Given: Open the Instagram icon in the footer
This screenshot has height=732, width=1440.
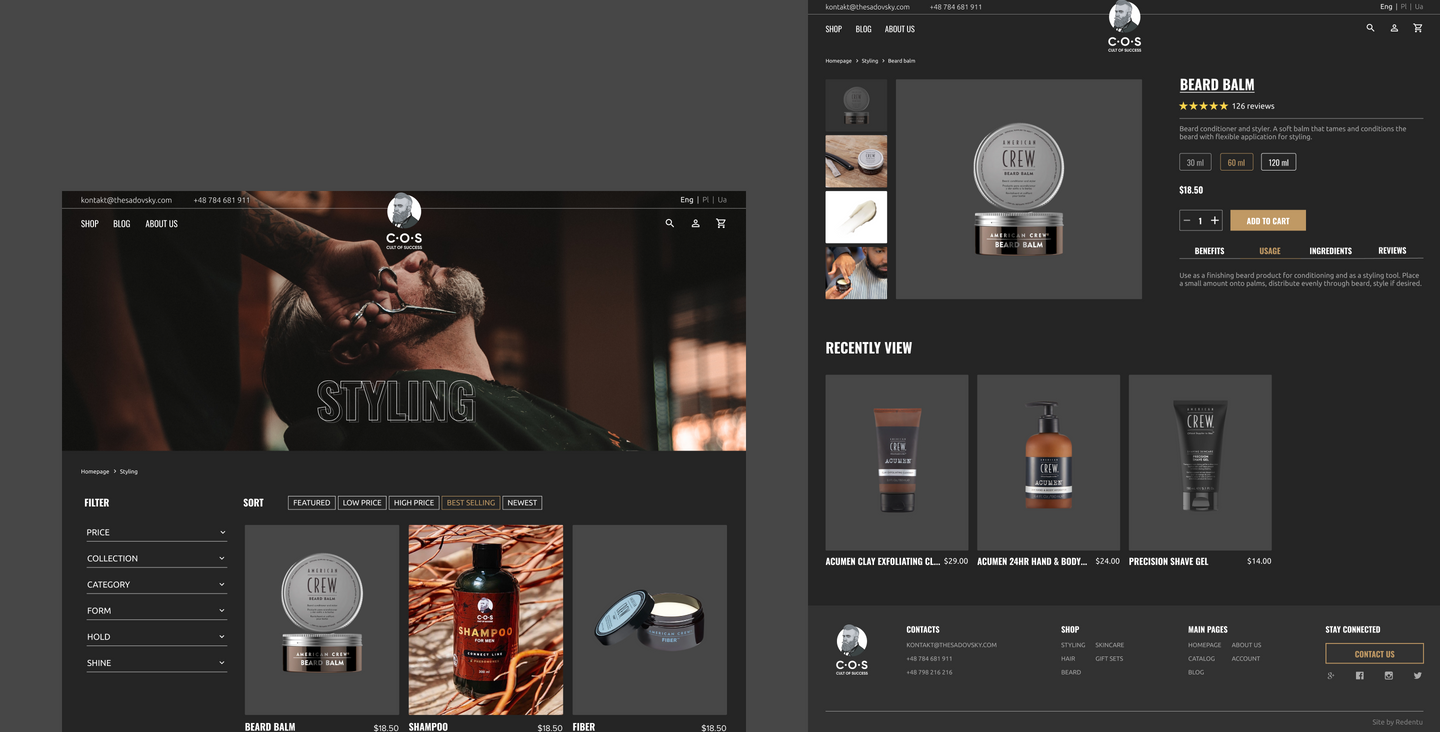Looking at the screenshot, I should (x=1388, y=676).
